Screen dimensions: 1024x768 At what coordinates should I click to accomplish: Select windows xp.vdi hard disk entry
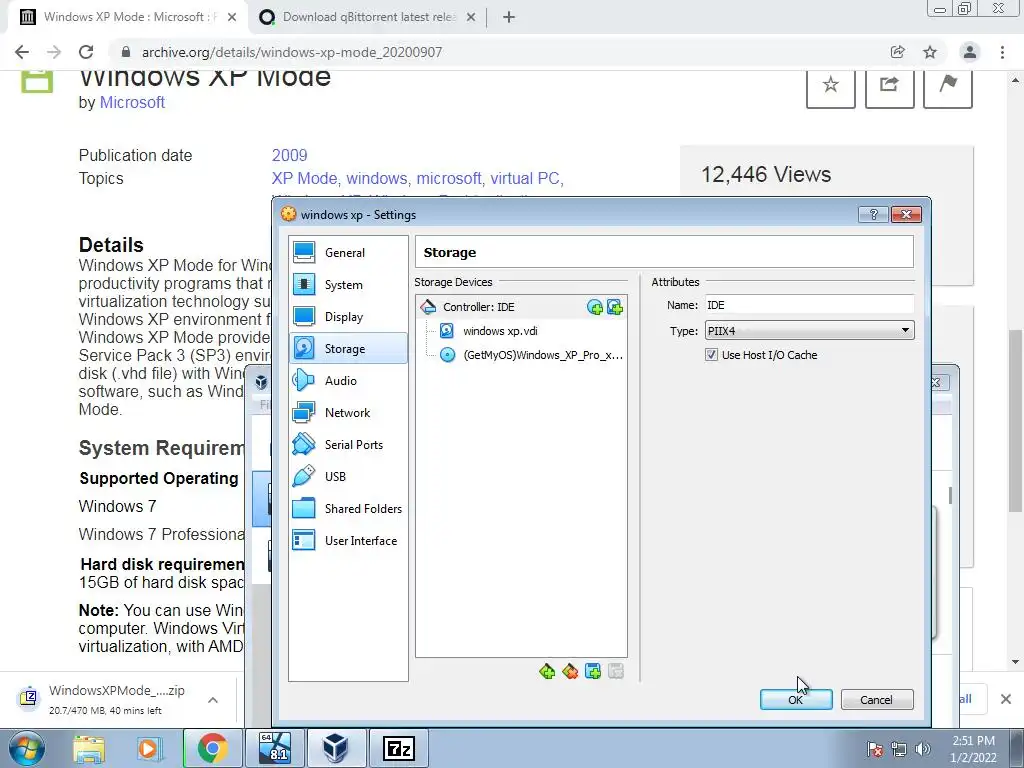pos(500,331)
